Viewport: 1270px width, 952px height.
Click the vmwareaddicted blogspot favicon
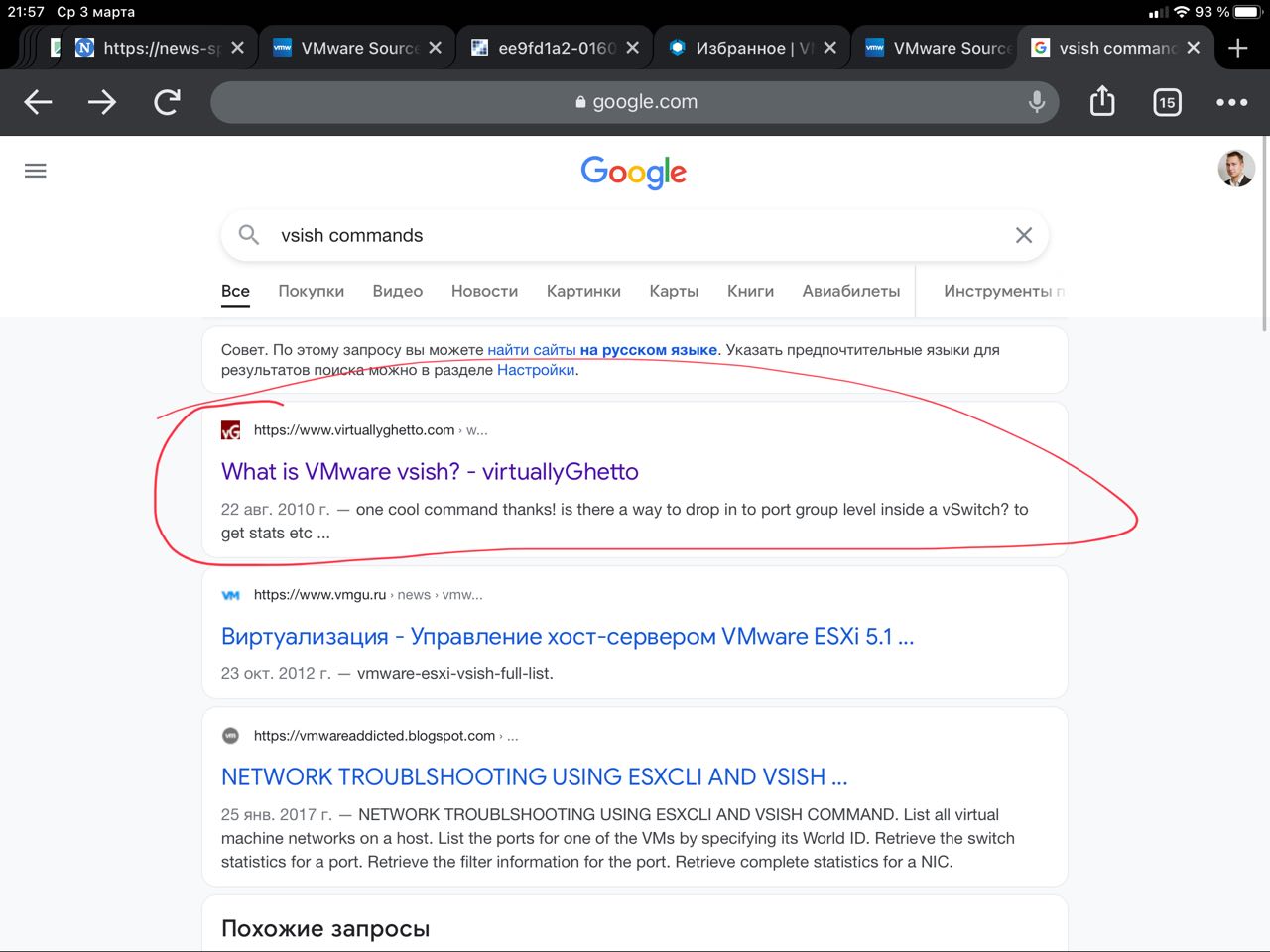(230, 736)
